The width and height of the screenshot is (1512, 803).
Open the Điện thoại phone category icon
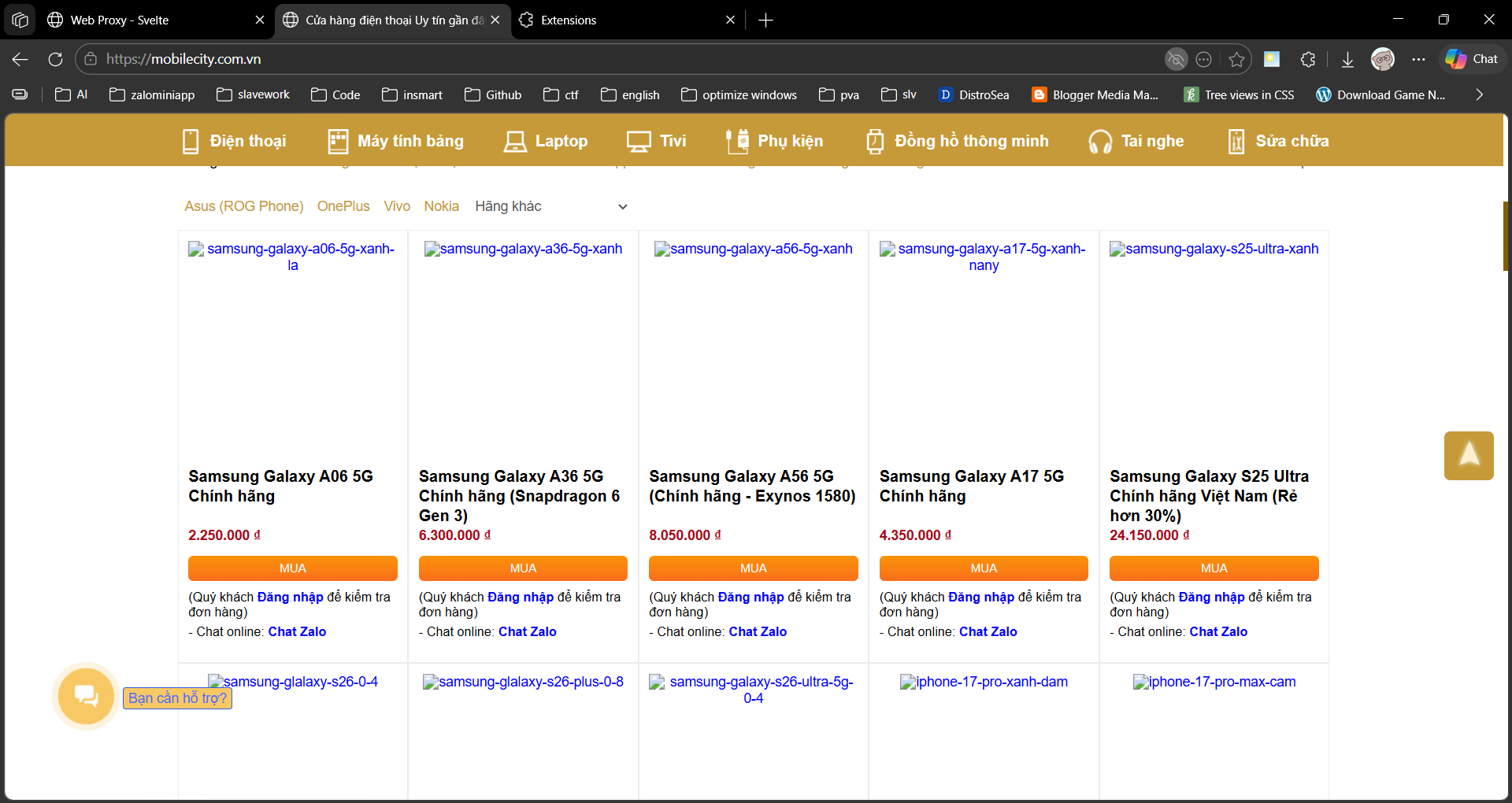[x=191, y=141]
